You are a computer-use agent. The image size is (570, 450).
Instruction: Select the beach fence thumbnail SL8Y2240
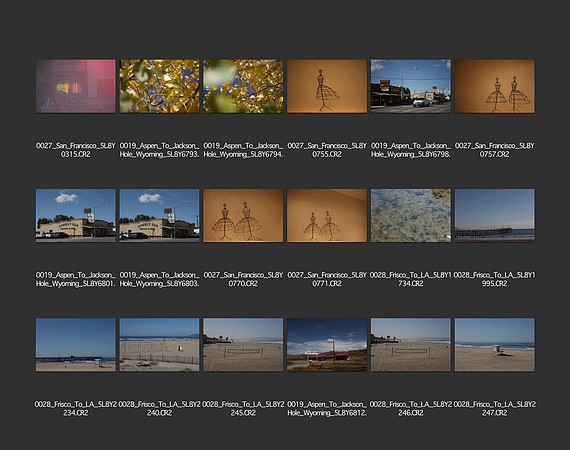160,345
